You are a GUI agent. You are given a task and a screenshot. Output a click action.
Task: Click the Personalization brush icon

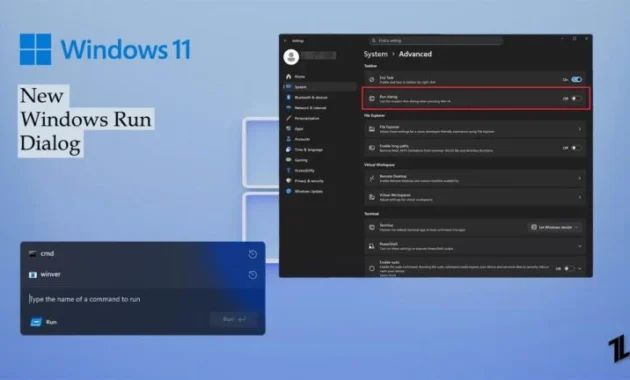point(288,118)
